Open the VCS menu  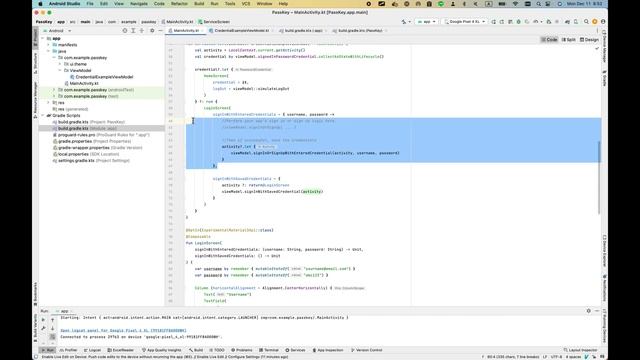click(x=246, y=4)
